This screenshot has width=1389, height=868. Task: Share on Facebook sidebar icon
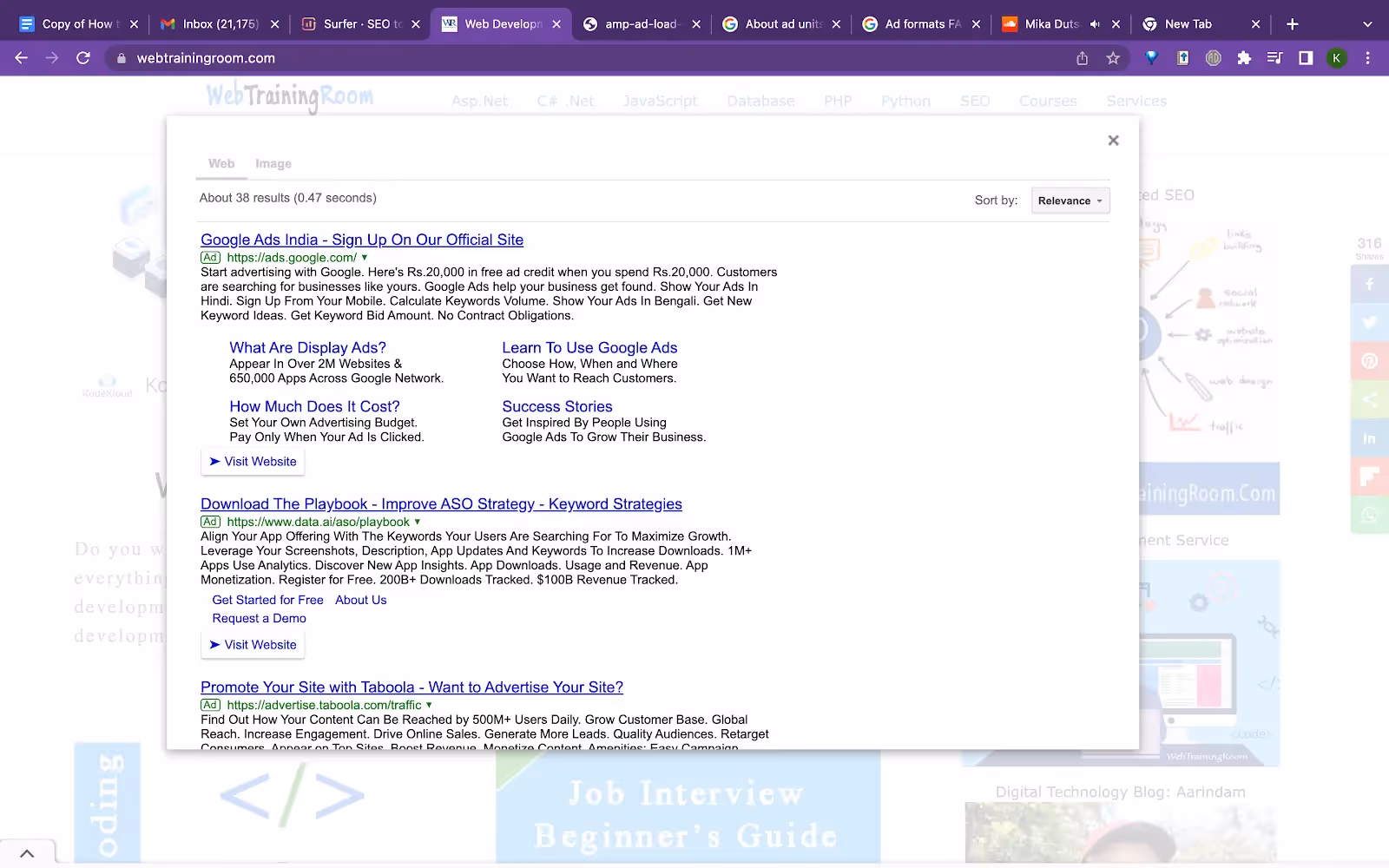tap(1369, 284)
